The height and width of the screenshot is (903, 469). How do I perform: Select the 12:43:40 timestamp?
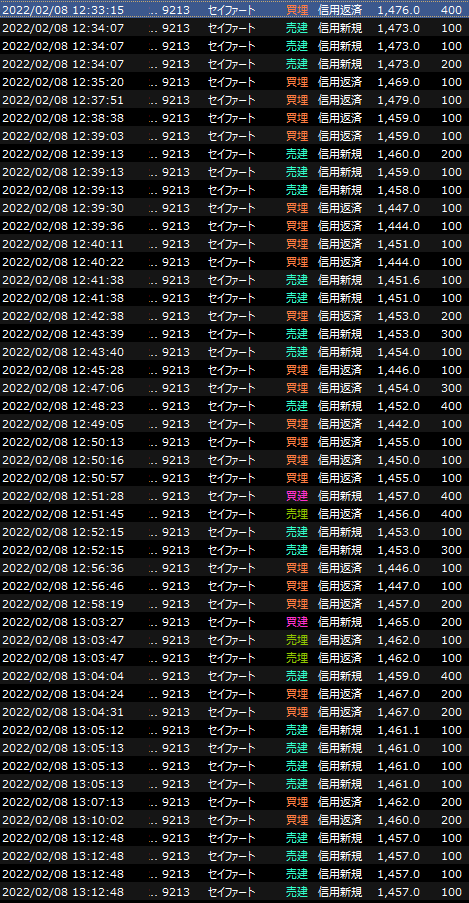coord(63,352)
